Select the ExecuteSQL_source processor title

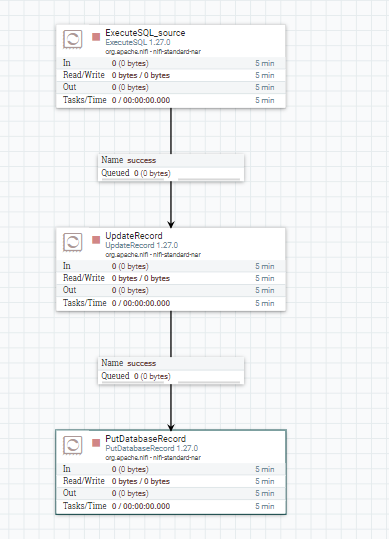[145, 33]
